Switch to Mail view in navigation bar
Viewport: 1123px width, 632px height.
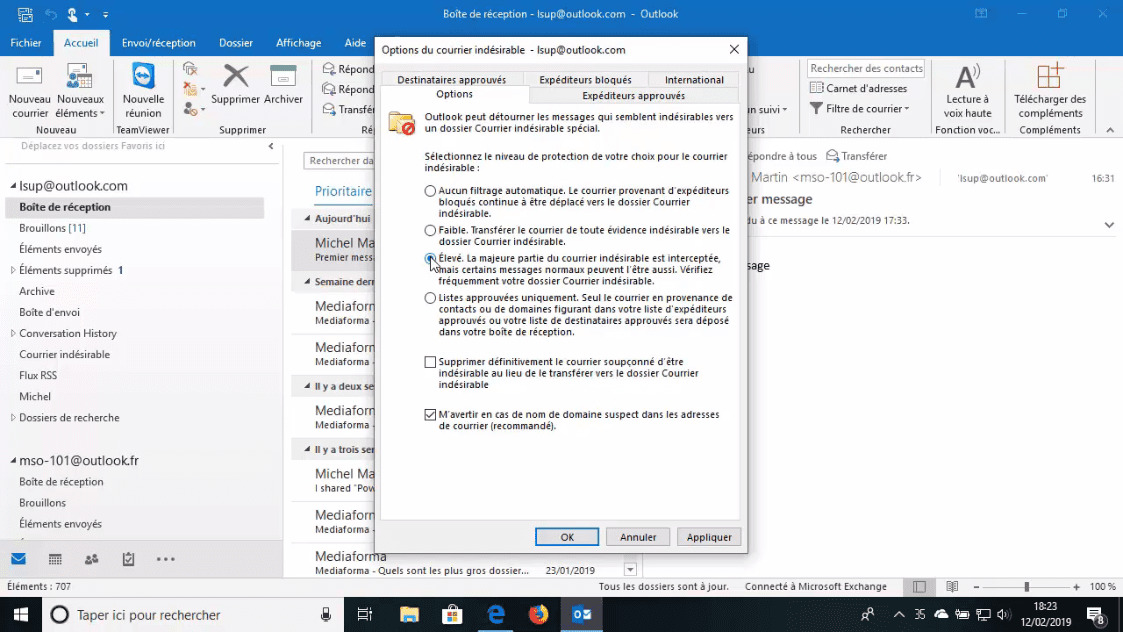pos(19,559)
